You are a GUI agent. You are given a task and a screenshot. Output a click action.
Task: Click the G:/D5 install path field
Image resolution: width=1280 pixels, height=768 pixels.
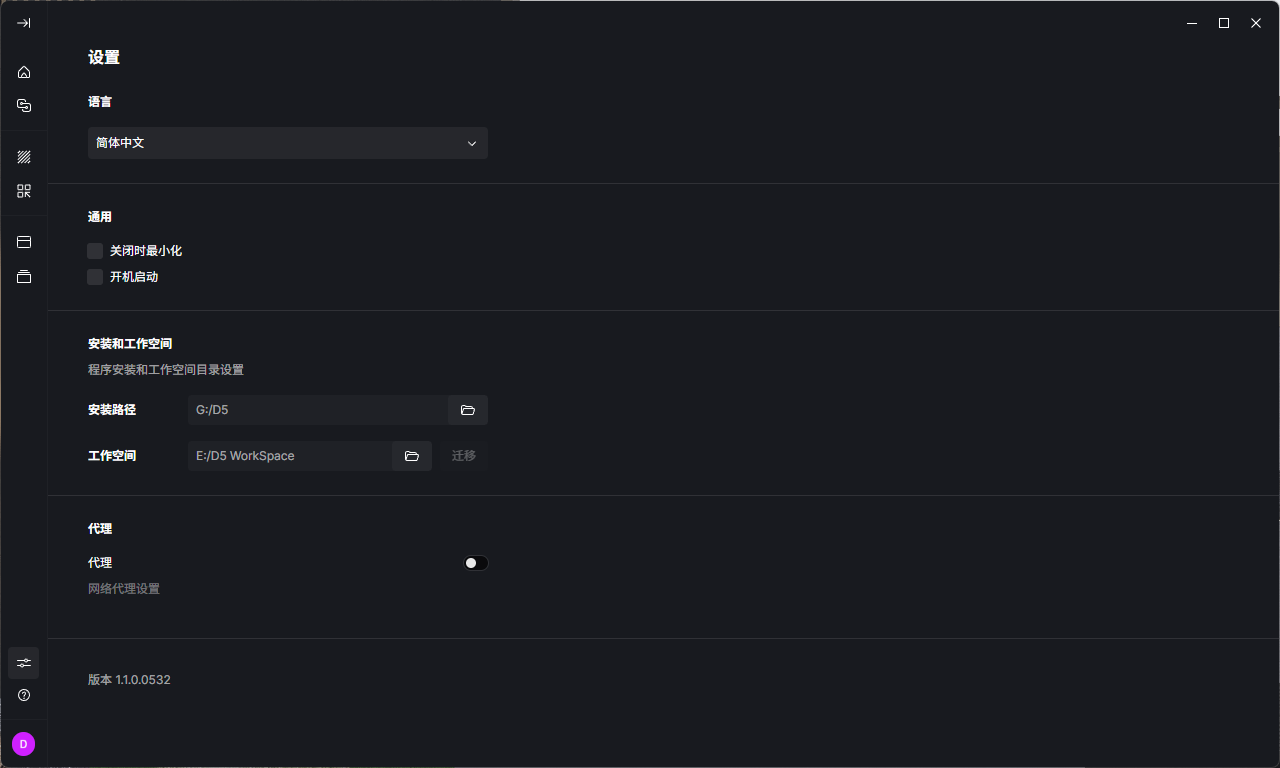pos(317,410)
